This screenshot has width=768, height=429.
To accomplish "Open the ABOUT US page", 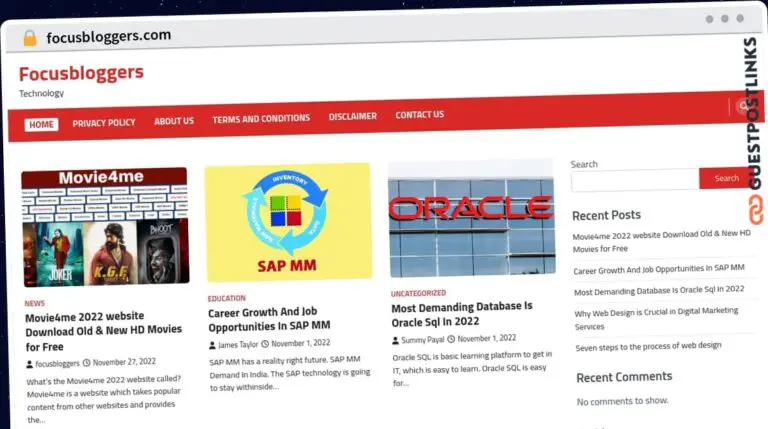I will point(174,120).
